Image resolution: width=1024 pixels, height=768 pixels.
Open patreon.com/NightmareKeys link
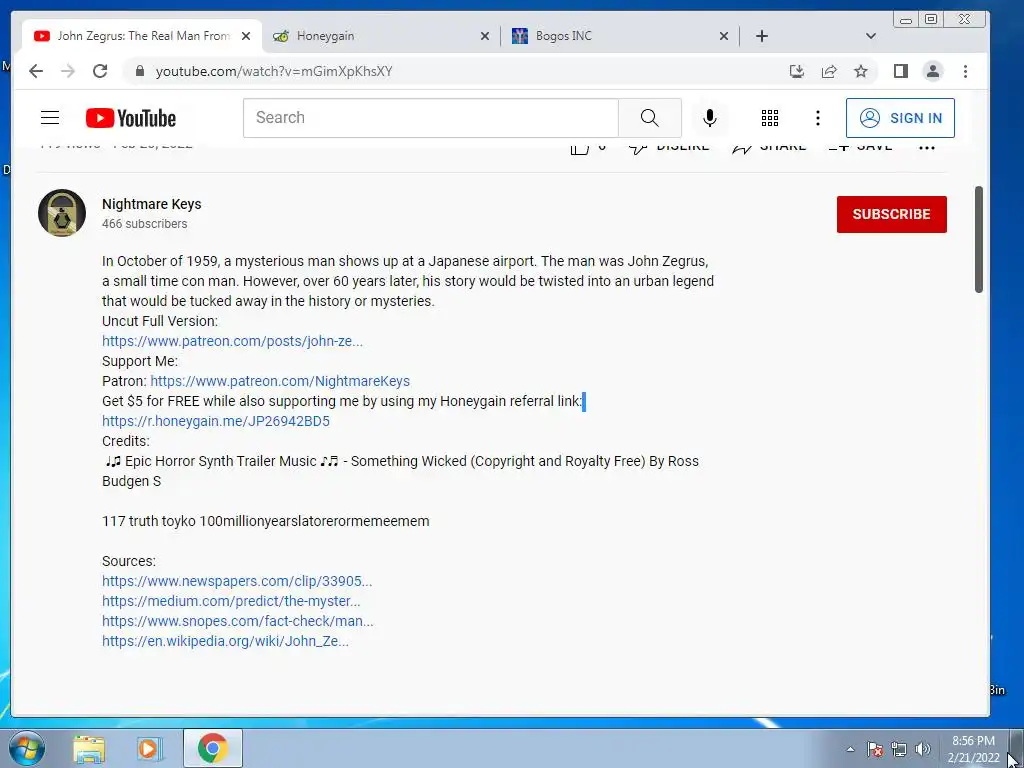[x=280, y=381]
